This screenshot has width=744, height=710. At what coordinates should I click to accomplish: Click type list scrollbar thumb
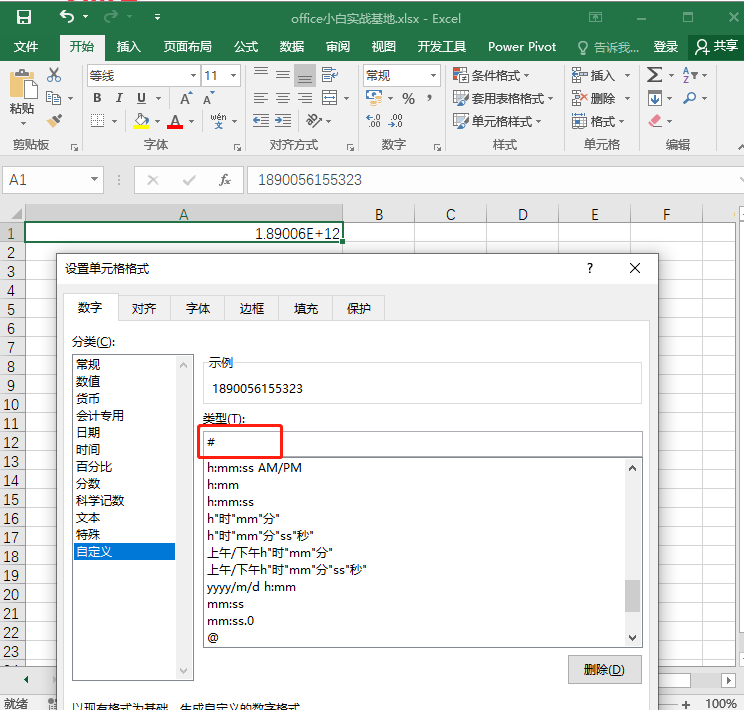tap(632, 596)
